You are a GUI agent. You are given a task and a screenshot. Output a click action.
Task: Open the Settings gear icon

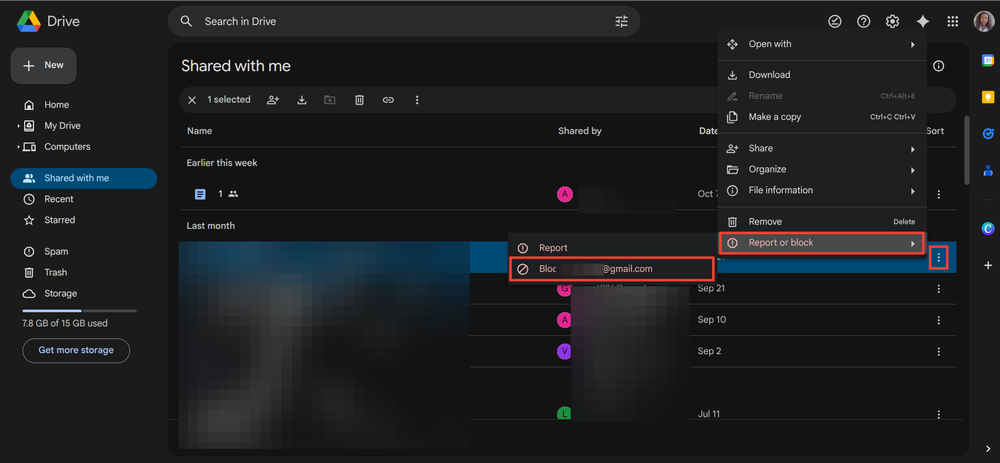pyautogui.click(x=892, y=22)
